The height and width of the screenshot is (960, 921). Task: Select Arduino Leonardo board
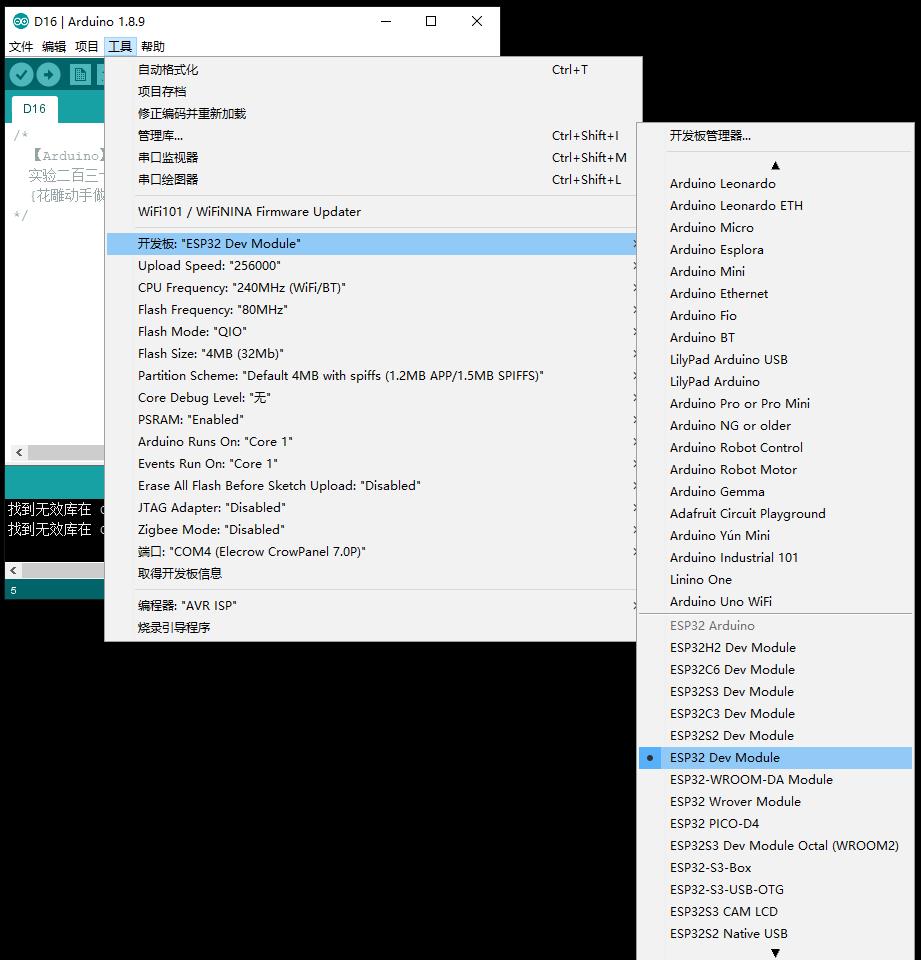775,184
